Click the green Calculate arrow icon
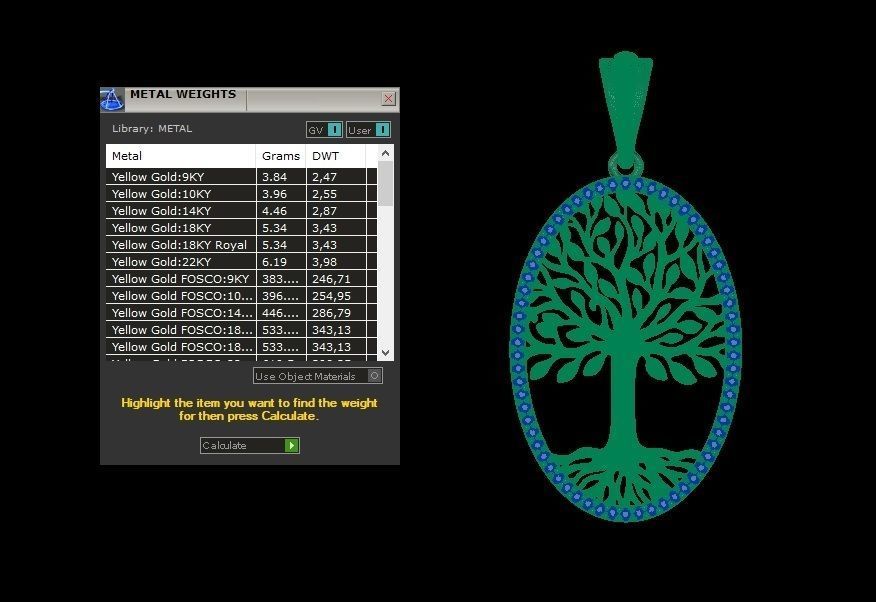This screenshot has height=602, width=876. coord(292,445)
